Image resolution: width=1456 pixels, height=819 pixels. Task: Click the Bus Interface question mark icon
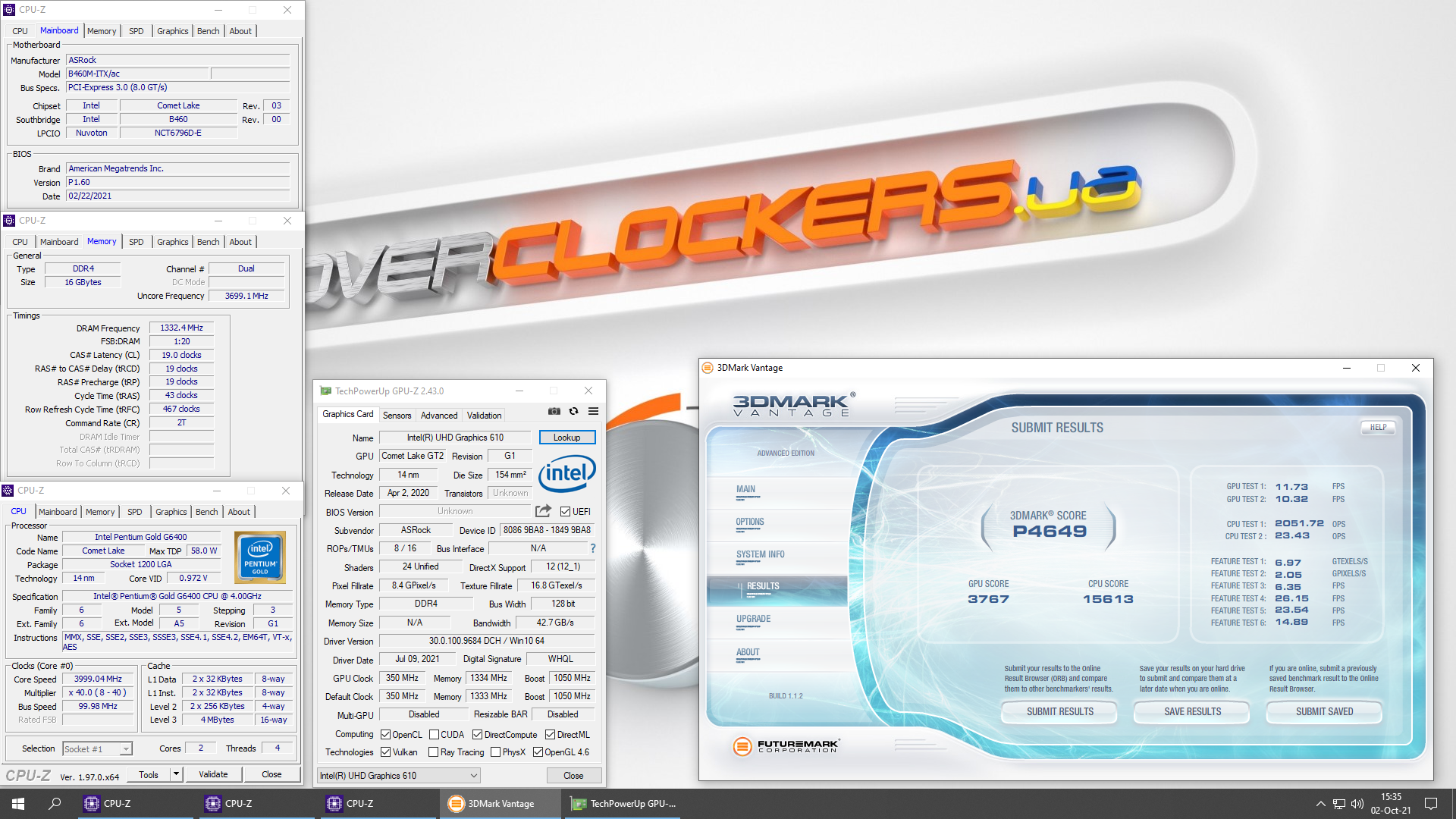tap(593, 548)
